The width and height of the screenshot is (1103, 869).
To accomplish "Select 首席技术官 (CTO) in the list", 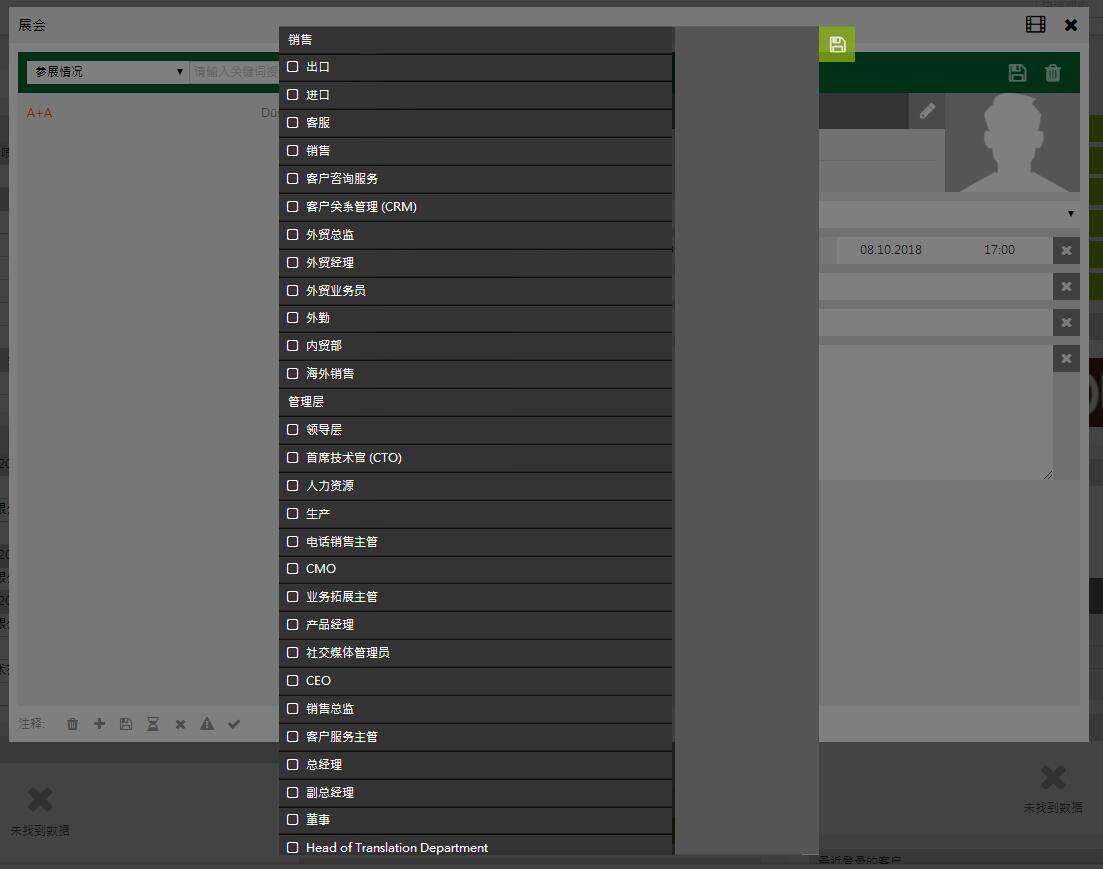I will (x=354, y=458).
